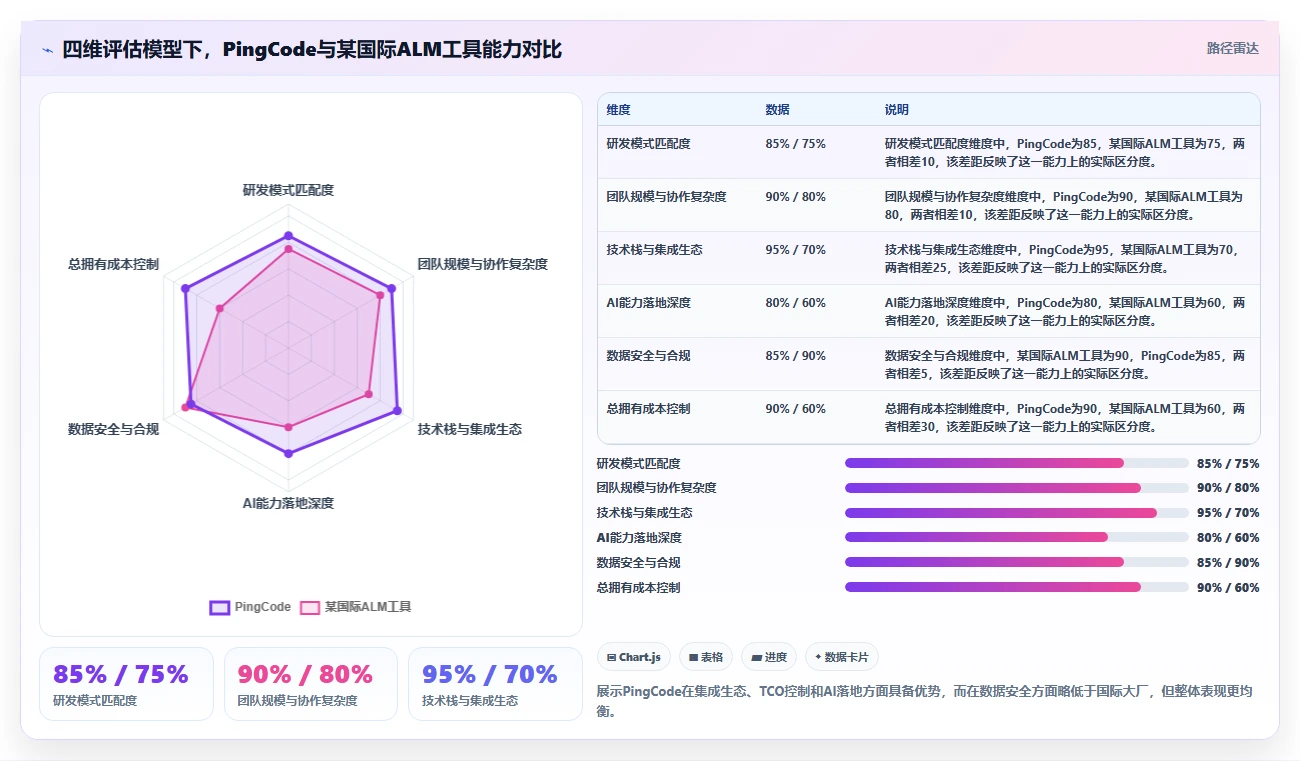Click PingCode's purple point on 研发模式匹配度 axis
This screenshot has width=1300, height=761.
click(288, 236)
